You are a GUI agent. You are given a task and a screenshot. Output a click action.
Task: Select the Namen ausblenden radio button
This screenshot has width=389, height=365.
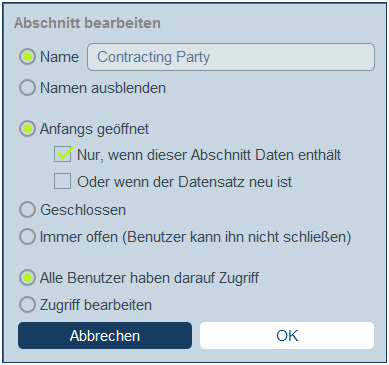point(27,88)
